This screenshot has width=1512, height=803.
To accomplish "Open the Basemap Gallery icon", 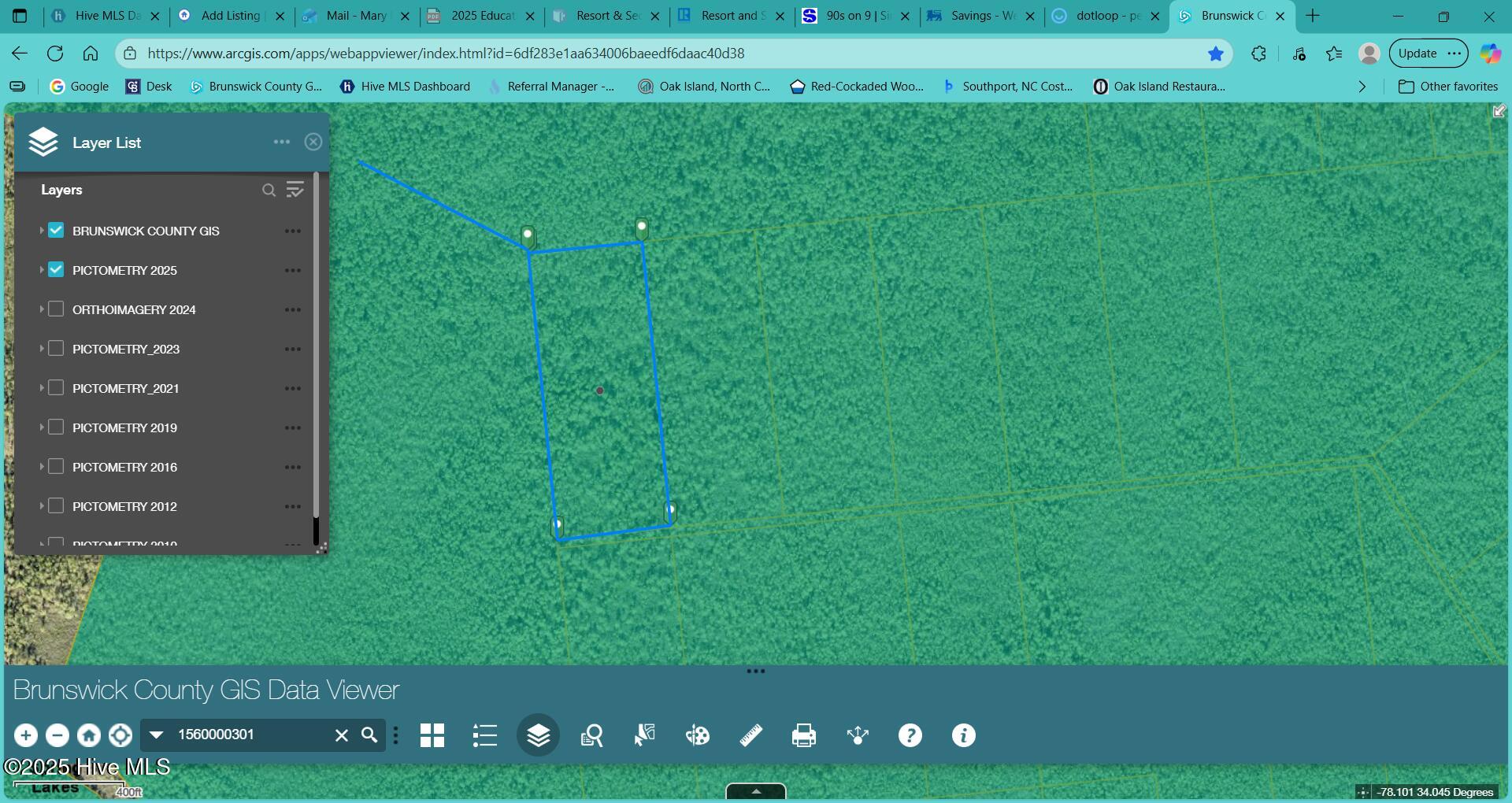I will [x=432, y=735].
